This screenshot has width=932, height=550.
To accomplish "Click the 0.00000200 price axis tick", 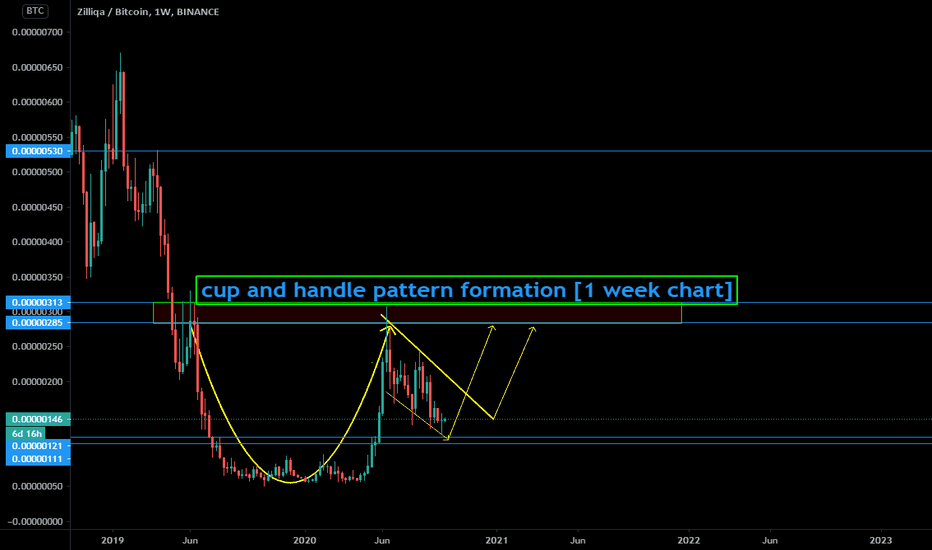I will coord(37,382).
